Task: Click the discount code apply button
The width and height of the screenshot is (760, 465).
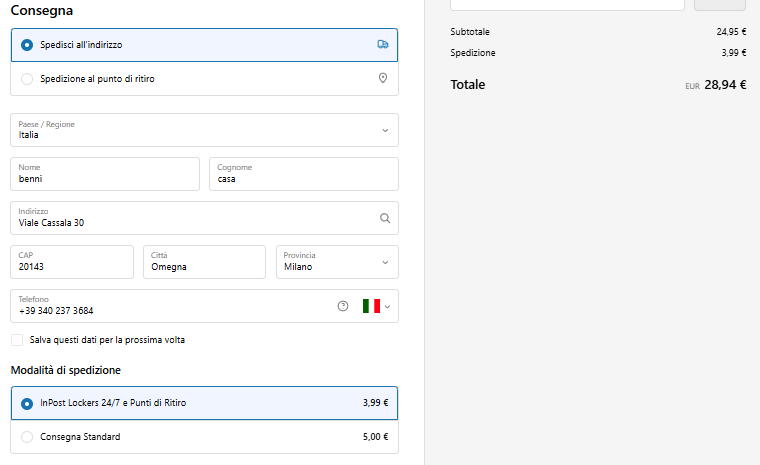Action: [720, 4]
